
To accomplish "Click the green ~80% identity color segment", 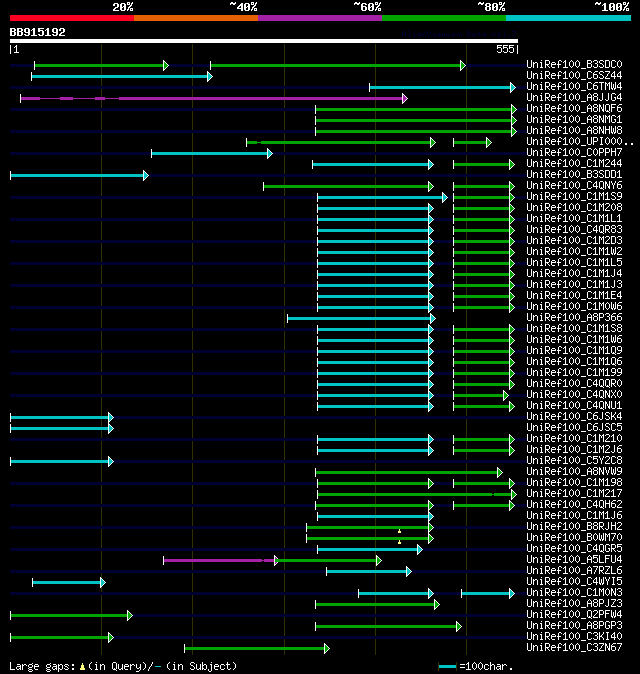I will click(444, 18).
